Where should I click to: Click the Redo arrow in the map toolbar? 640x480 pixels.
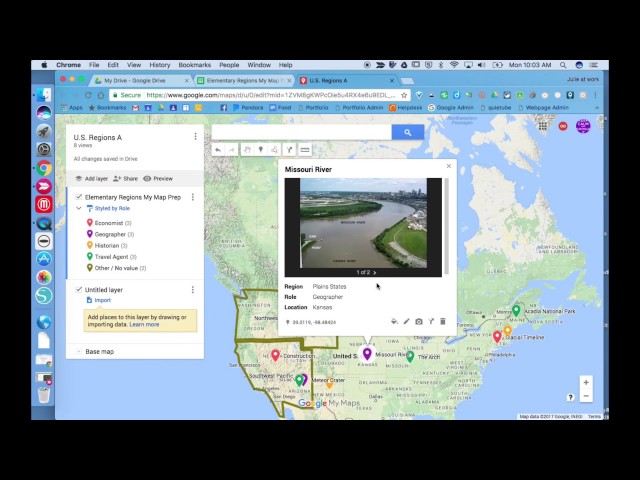(232, 150)
